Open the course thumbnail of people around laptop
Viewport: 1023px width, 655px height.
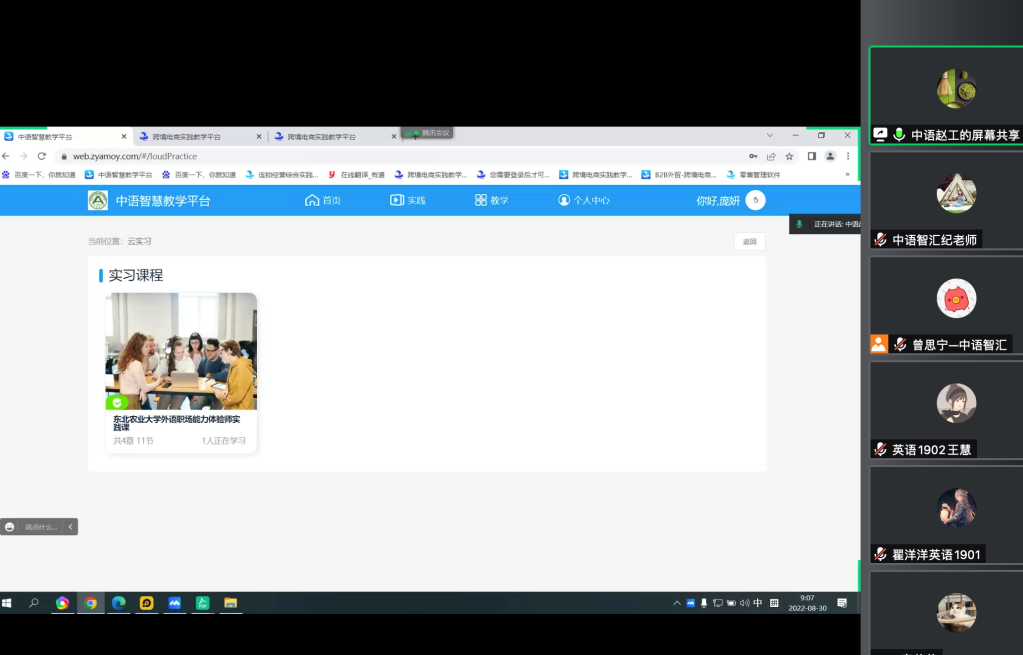pyautogui.click(x=181, y=351)
